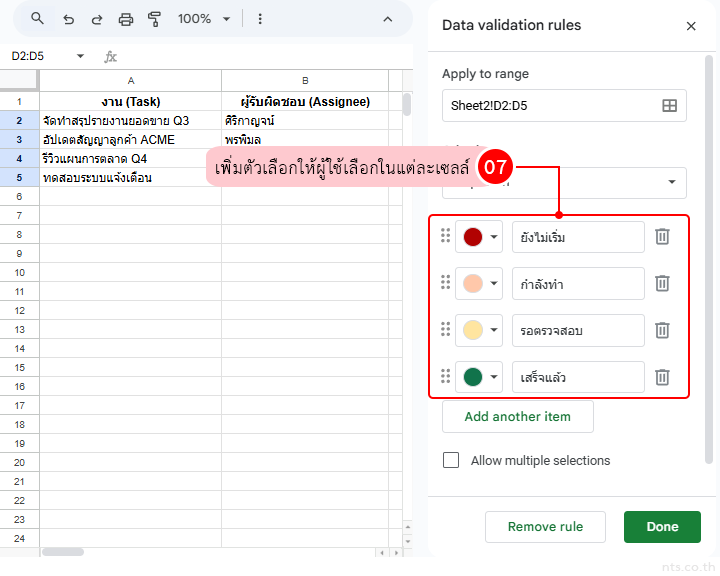
Task: Click the select data range grid icon
Action: (x=669, y=105)
